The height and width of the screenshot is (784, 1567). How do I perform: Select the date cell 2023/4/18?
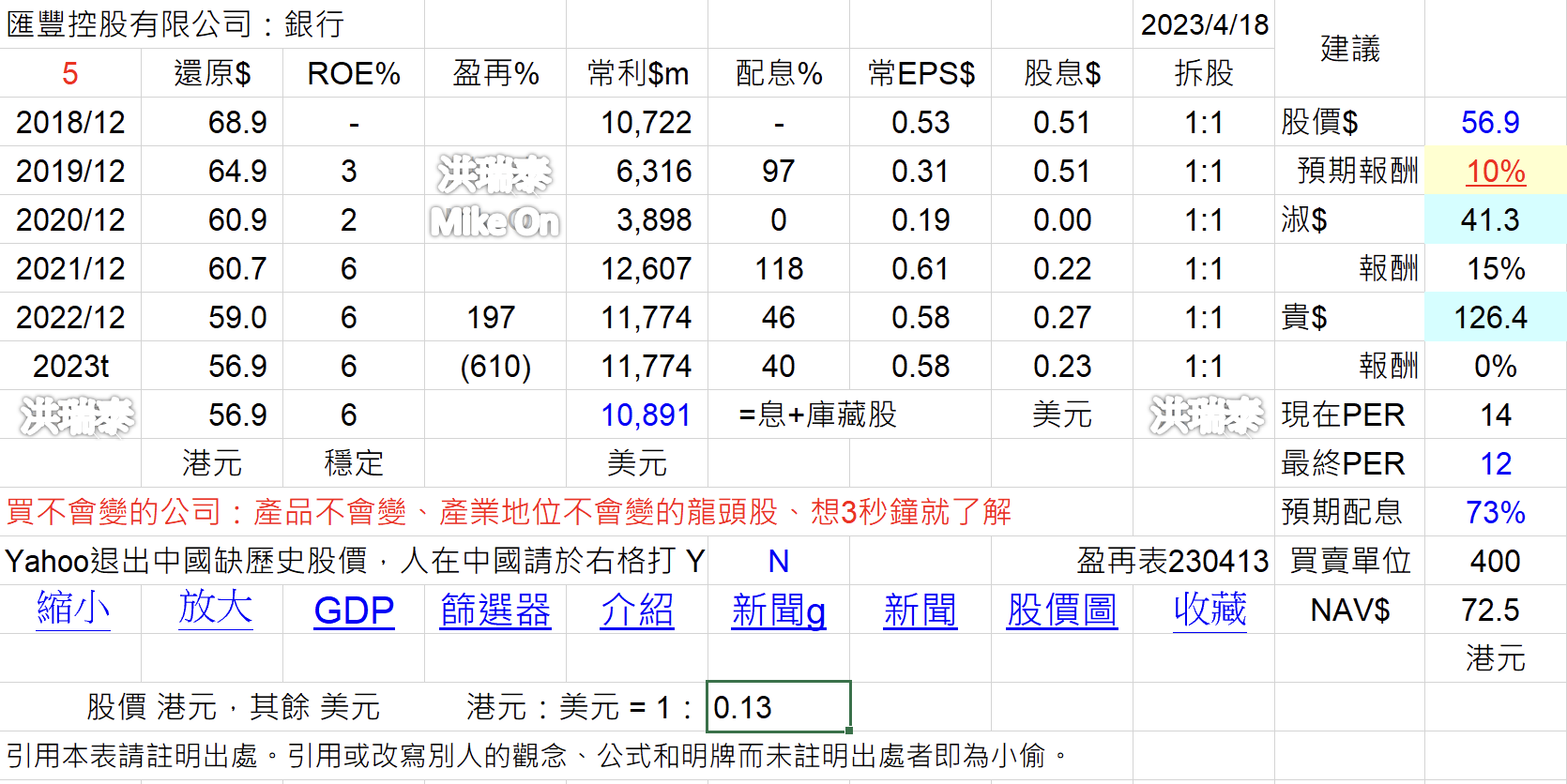[1204, 24]
